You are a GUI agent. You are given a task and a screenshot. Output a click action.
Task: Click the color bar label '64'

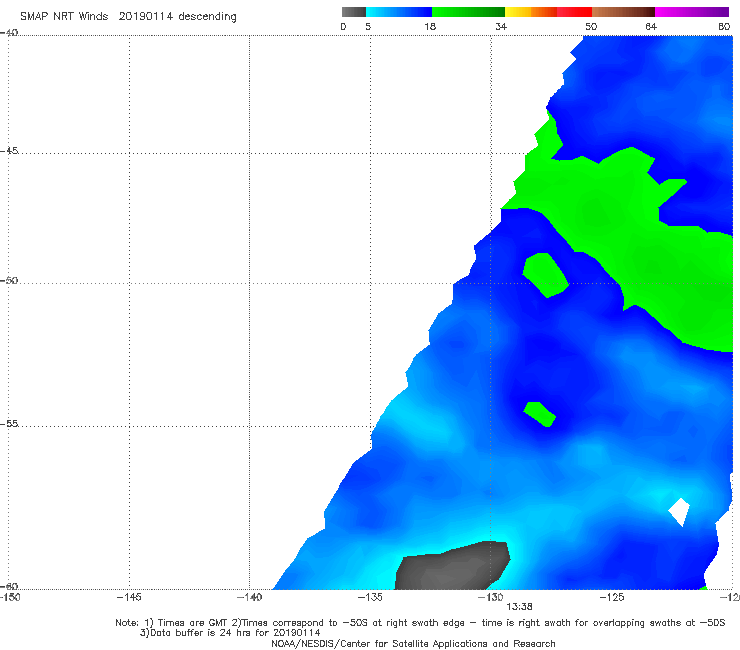651,27
